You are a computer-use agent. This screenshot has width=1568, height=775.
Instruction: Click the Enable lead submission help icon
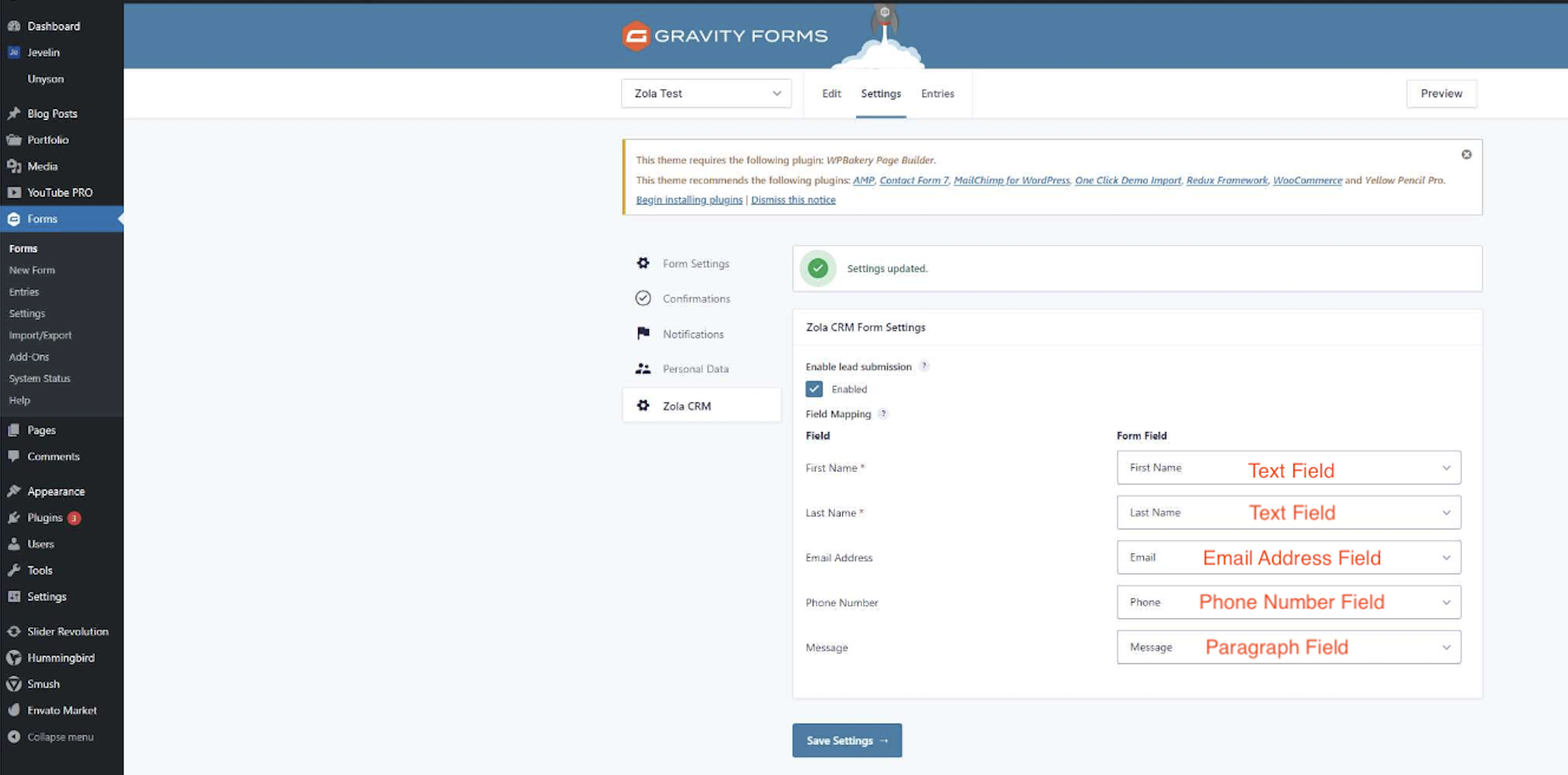pyautogui.click(x=924, y=366)
